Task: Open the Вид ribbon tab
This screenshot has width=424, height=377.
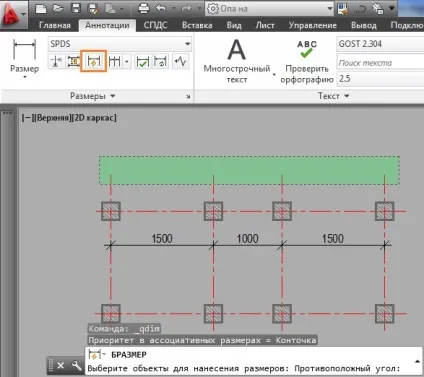Action: 234,25
